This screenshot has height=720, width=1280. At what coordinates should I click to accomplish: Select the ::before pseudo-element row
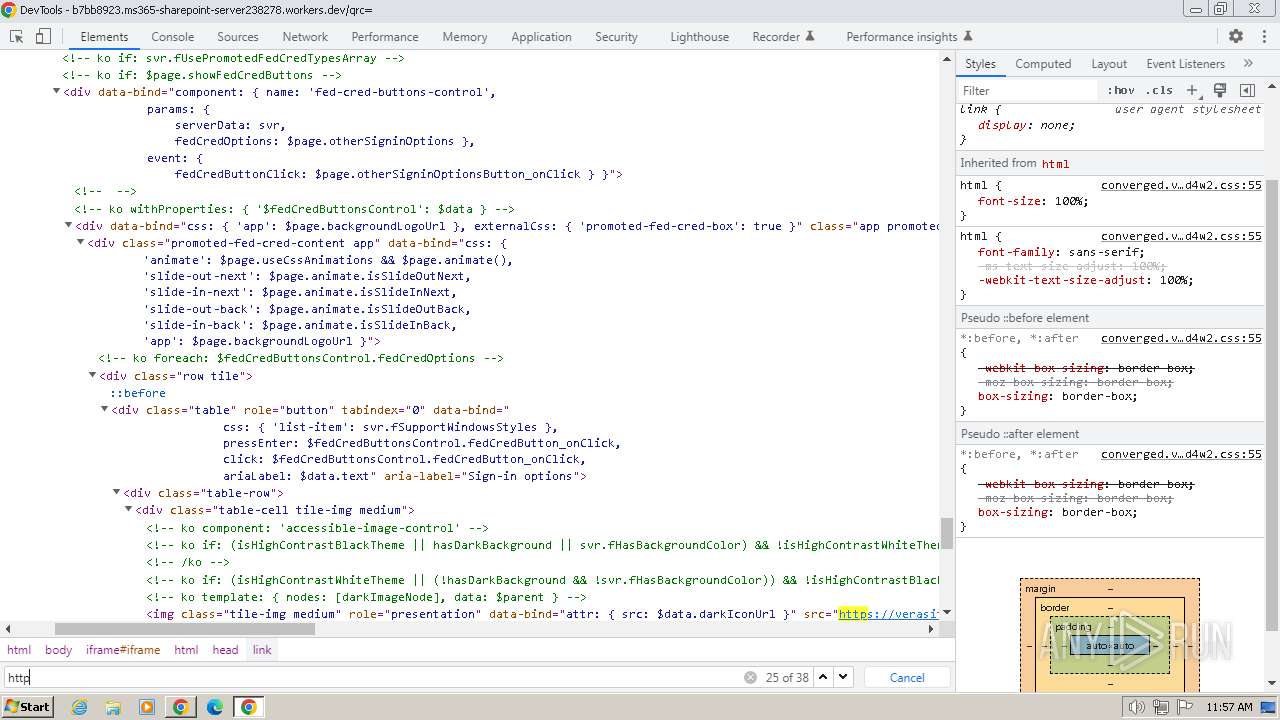(138, 393)
